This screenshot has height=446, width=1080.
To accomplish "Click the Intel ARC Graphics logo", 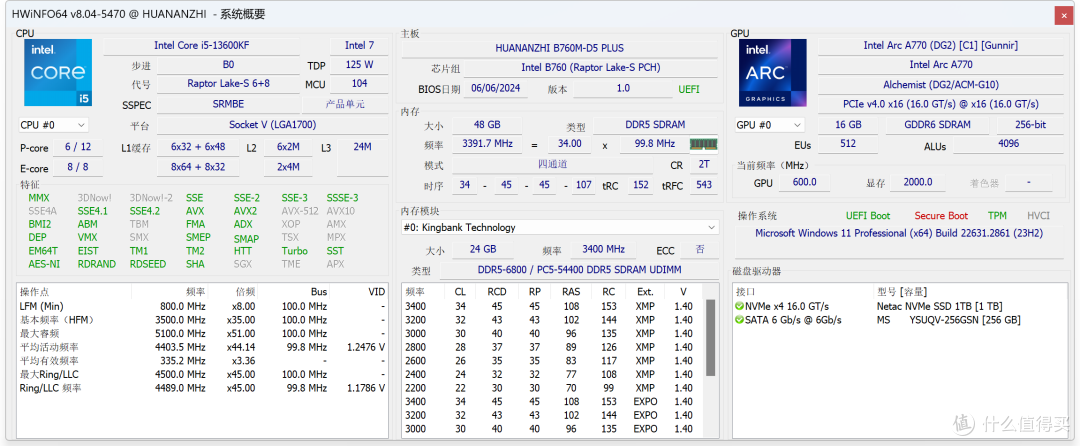I will 773,72.
